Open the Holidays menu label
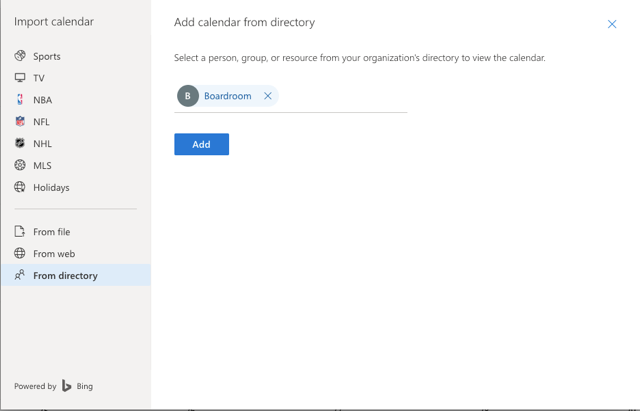Viewport: 640px width, 411px height. pos(51,187)
